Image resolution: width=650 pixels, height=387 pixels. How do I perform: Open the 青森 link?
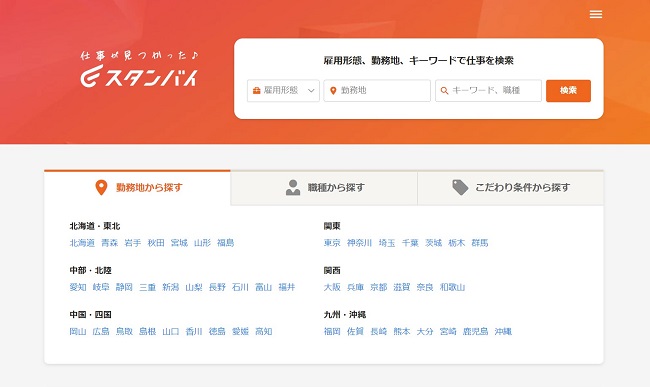109,243
